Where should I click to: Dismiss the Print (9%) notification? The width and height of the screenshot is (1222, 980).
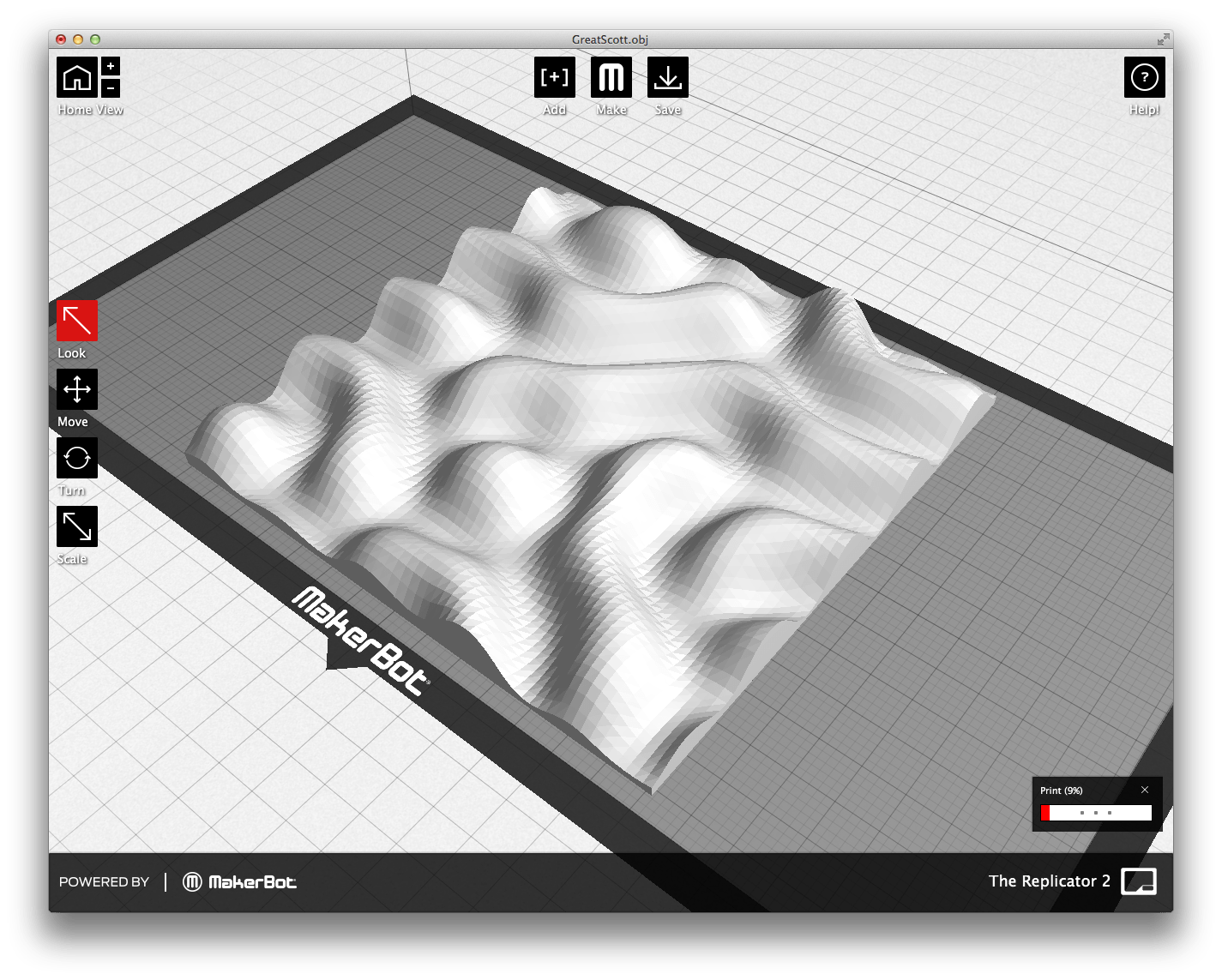tap(1145, 789)
